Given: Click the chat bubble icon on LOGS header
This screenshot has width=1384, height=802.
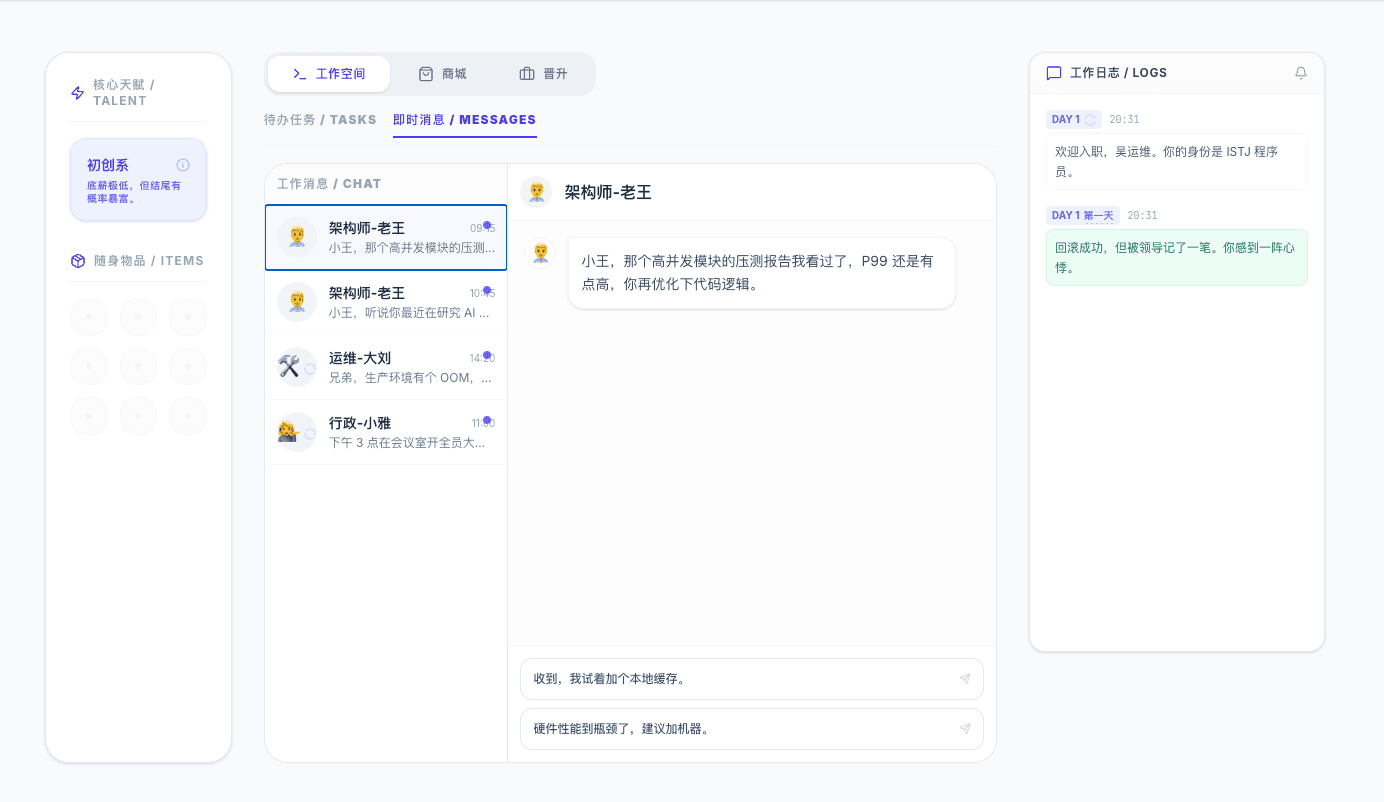Looking at the screenshot, I should (1053, 72).
